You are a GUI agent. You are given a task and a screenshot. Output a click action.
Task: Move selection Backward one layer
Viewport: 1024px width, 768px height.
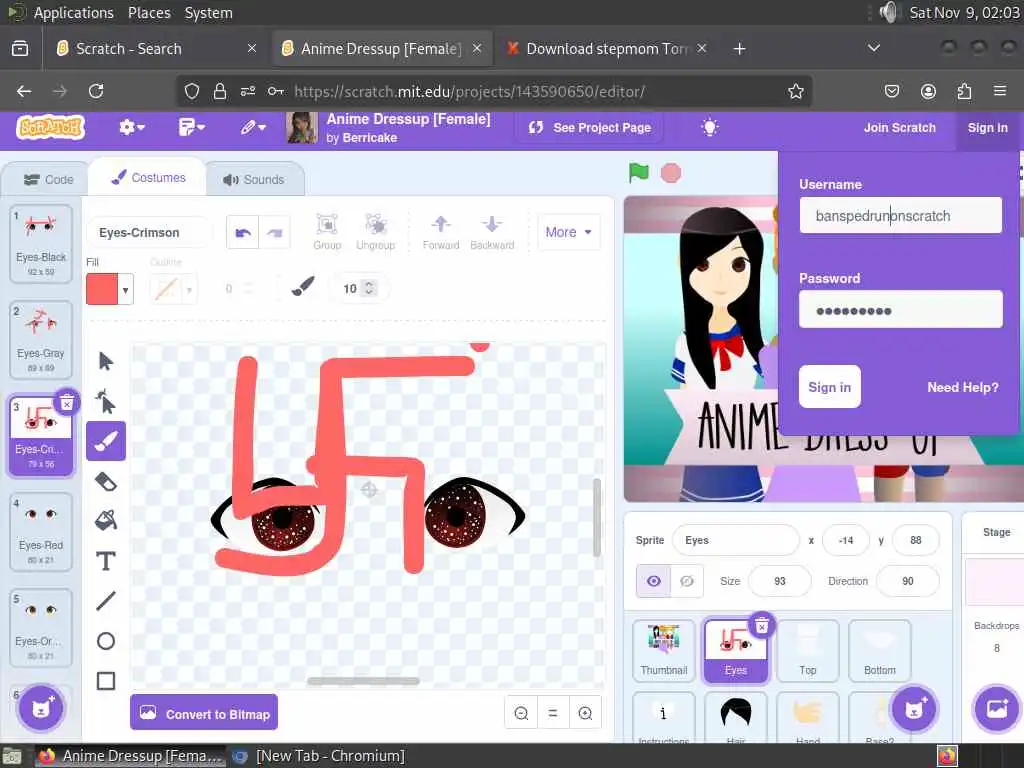tap(492, 232)
